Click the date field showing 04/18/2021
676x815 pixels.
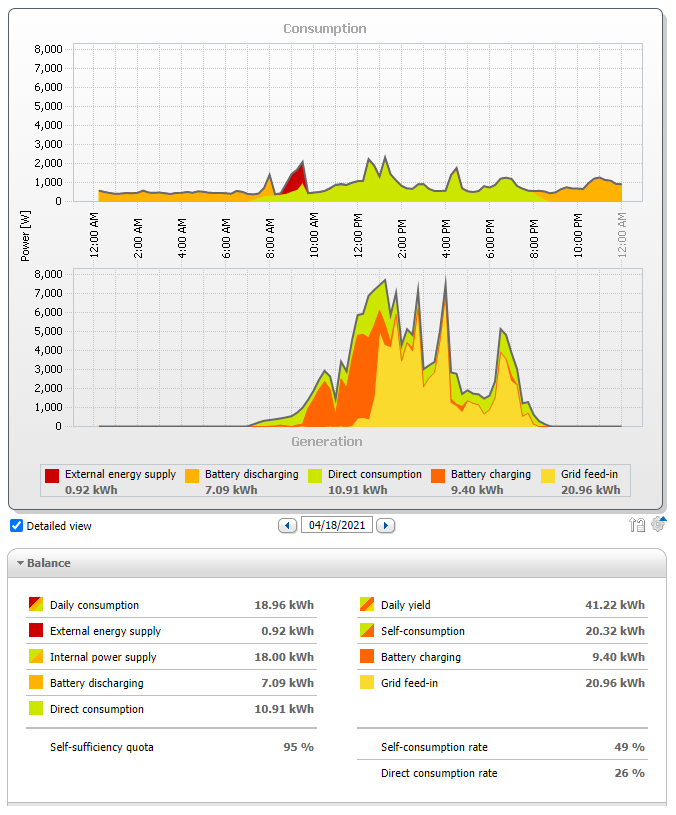[336, 525]
